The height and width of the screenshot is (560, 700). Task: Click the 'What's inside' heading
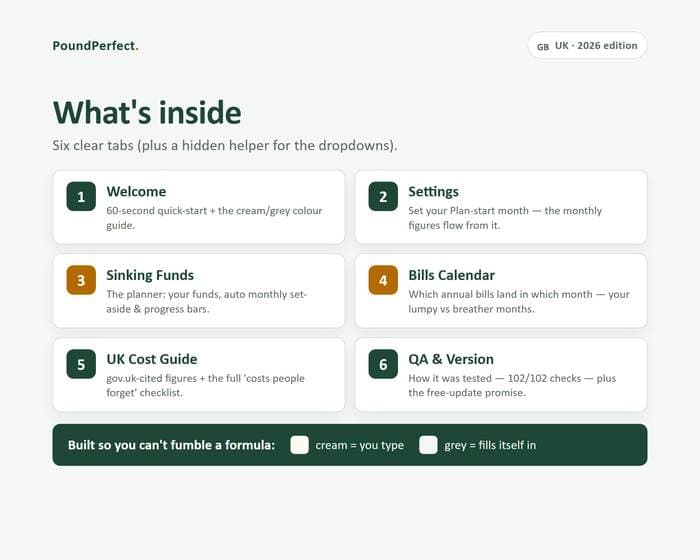click(147, 112)
